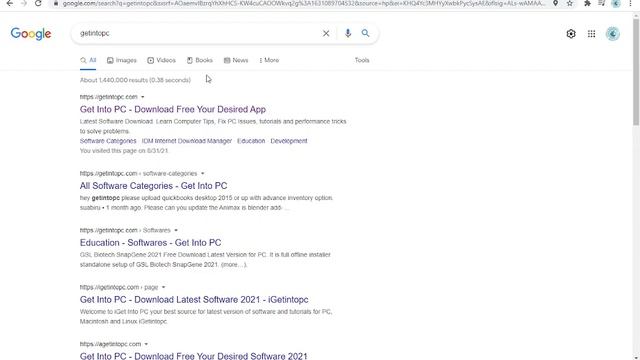The image size is (640, 360).
Task: Open the Software Categories sitelink
Action: (x=108, y=141)
